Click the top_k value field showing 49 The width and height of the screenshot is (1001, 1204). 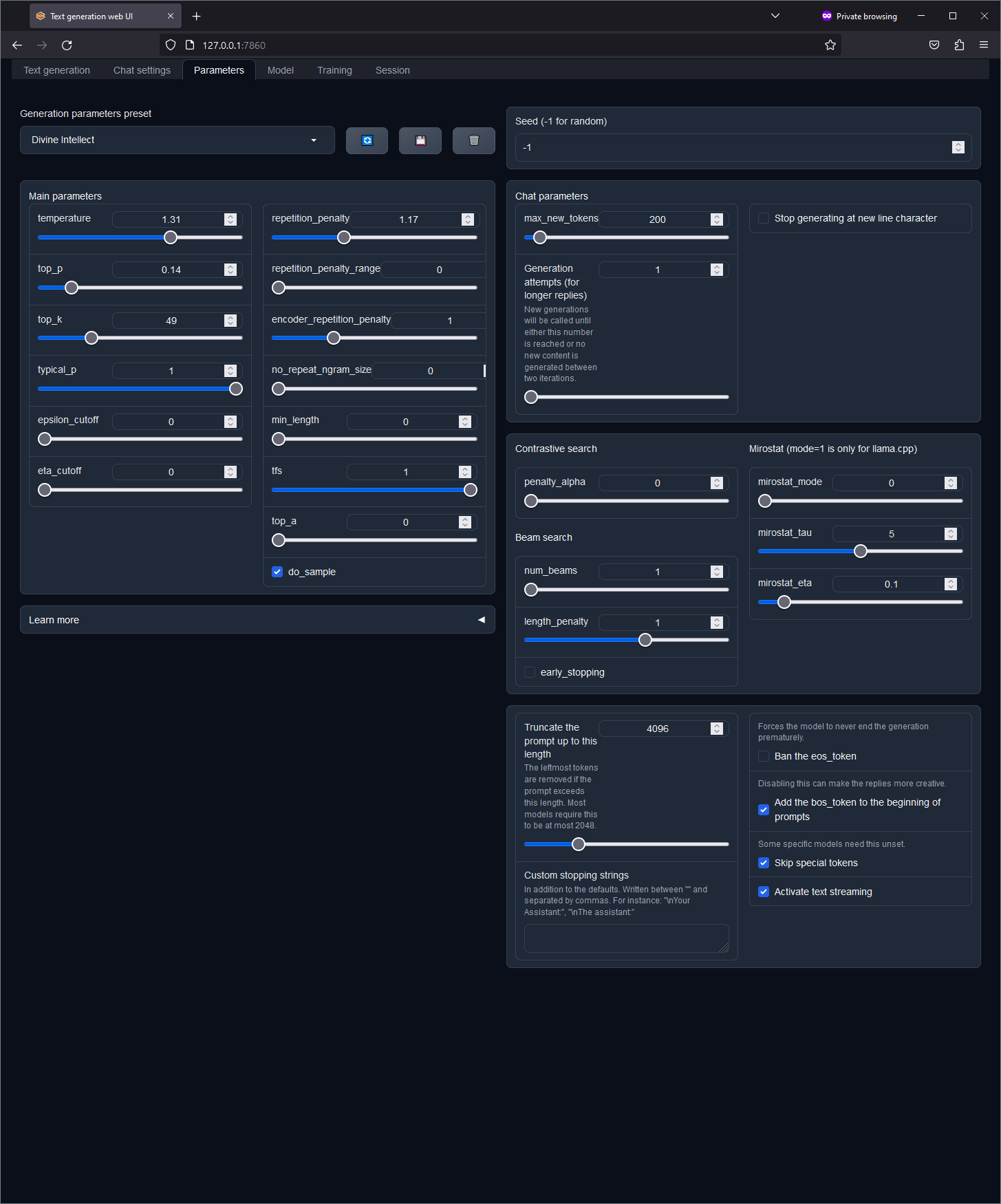[x=177, y=321]
